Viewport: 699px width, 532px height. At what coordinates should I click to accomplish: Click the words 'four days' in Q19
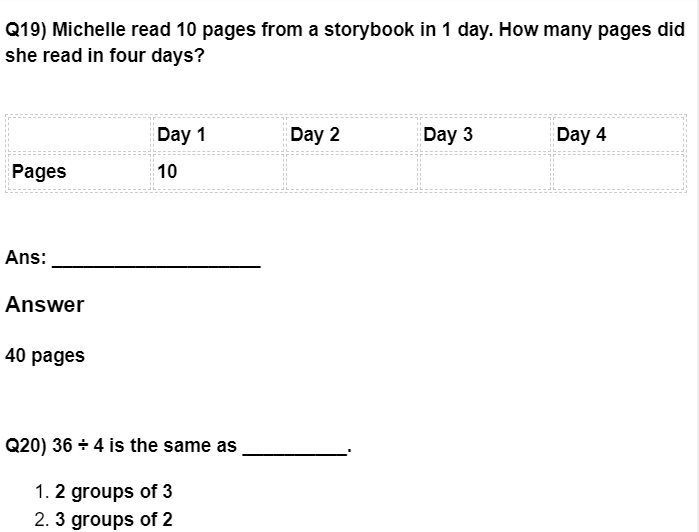point(152,56)
